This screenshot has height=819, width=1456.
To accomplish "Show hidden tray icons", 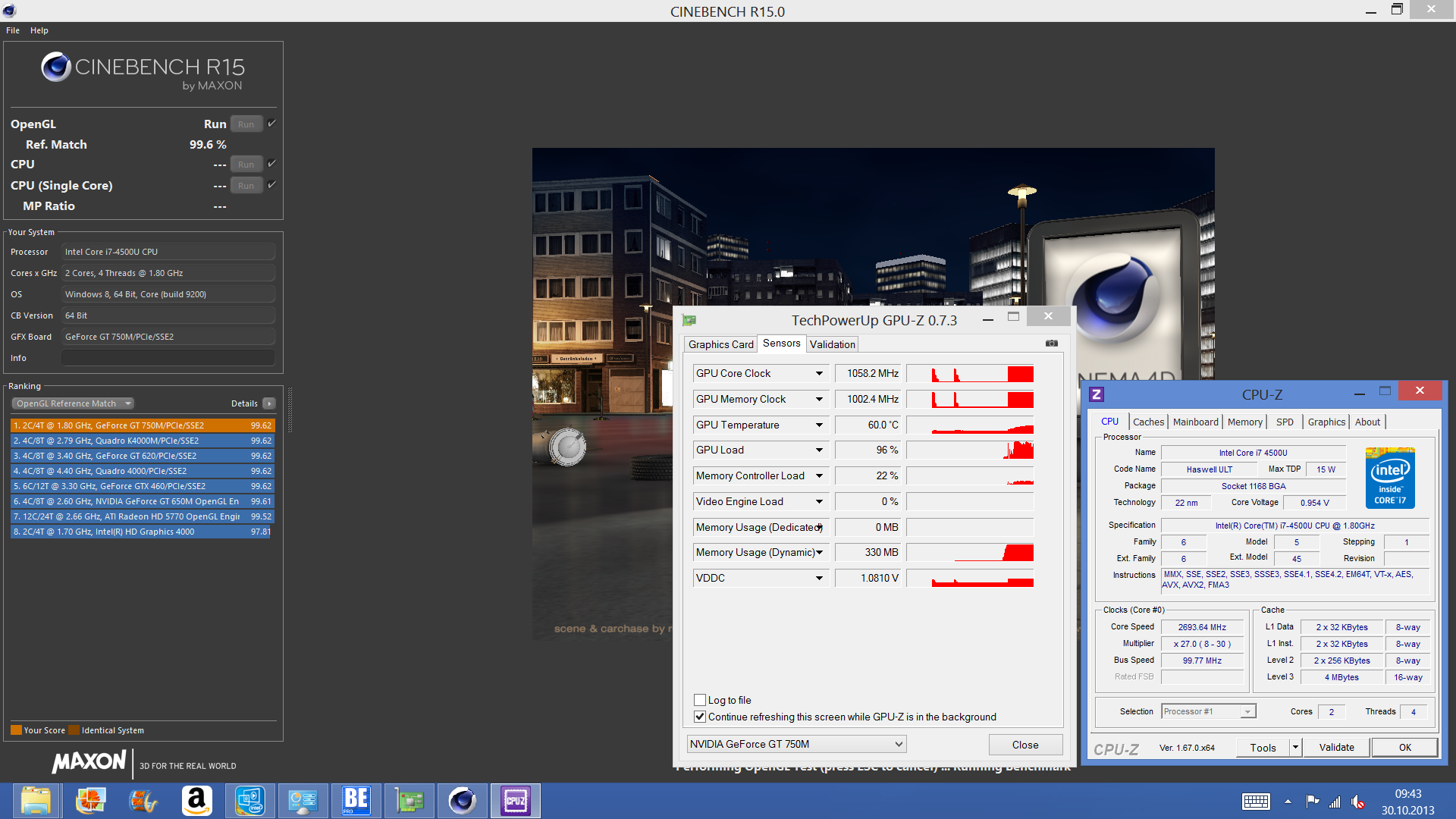I will (1288, 802).
